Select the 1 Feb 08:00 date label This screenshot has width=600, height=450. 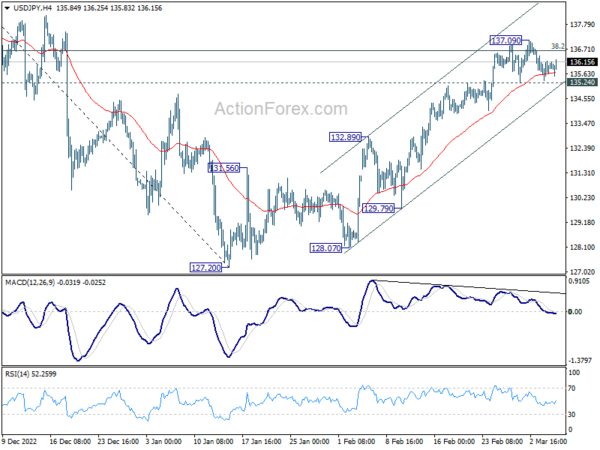356,441
